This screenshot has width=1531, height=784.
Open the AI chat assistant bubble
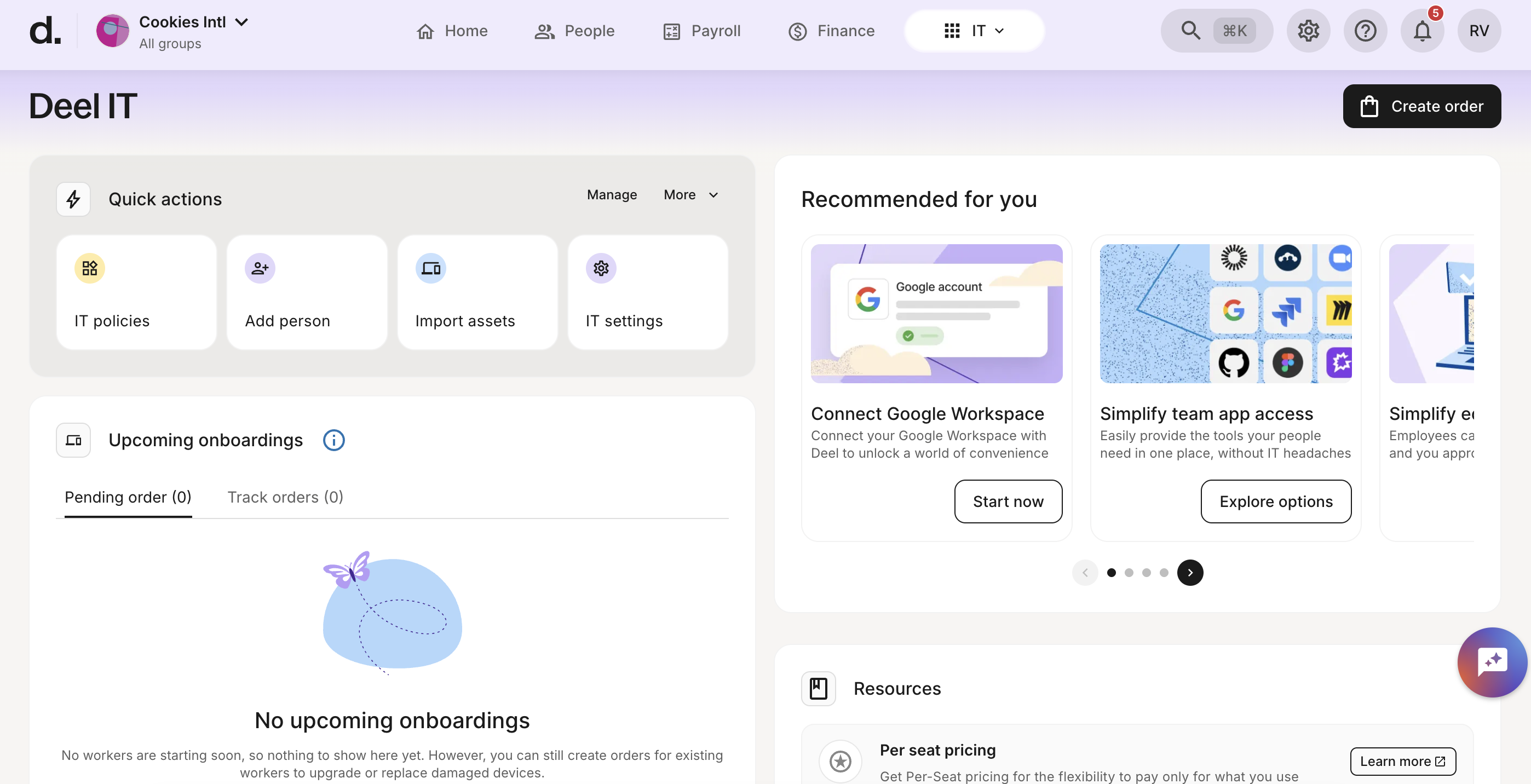click(1492, 661)
